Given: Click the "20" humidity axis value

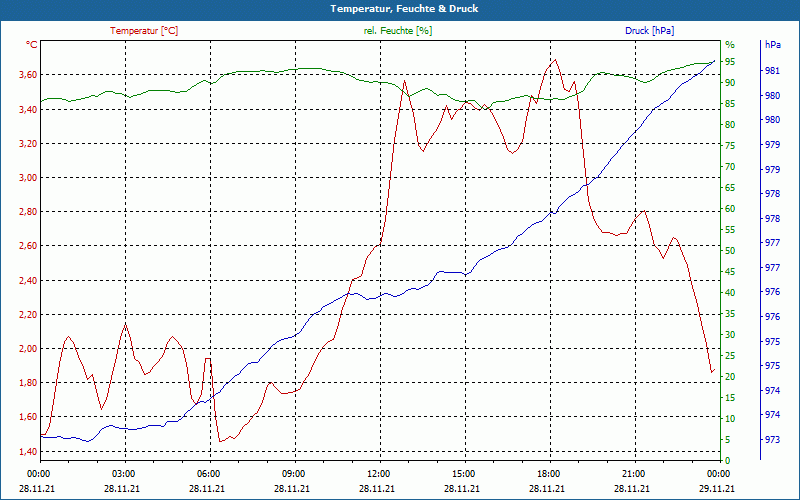Looking at the screenshot, I should click(x=730, y=377).
